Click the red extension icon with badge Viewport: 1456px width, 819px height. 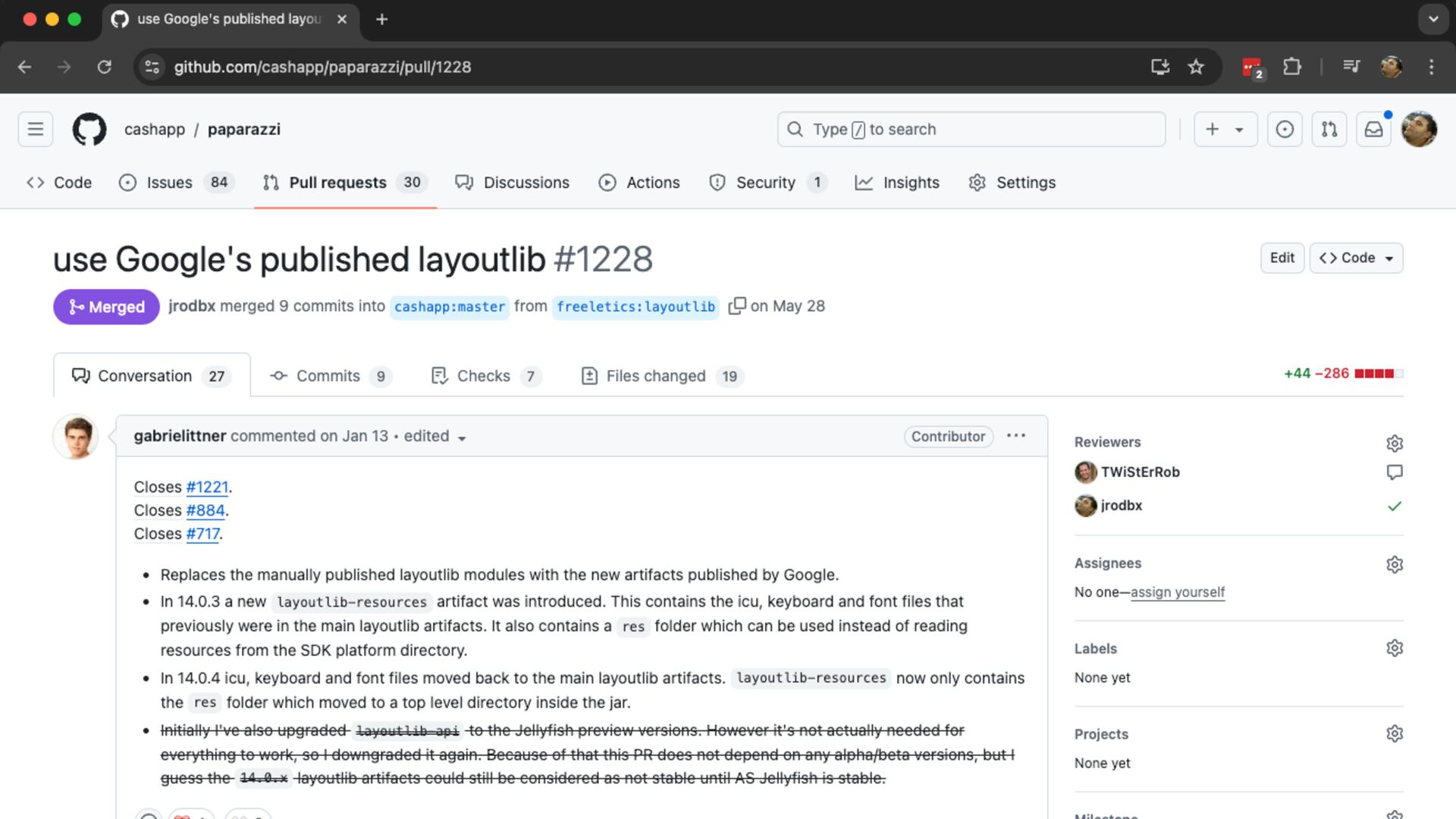pyautogui.click(x=1253, y=67)
